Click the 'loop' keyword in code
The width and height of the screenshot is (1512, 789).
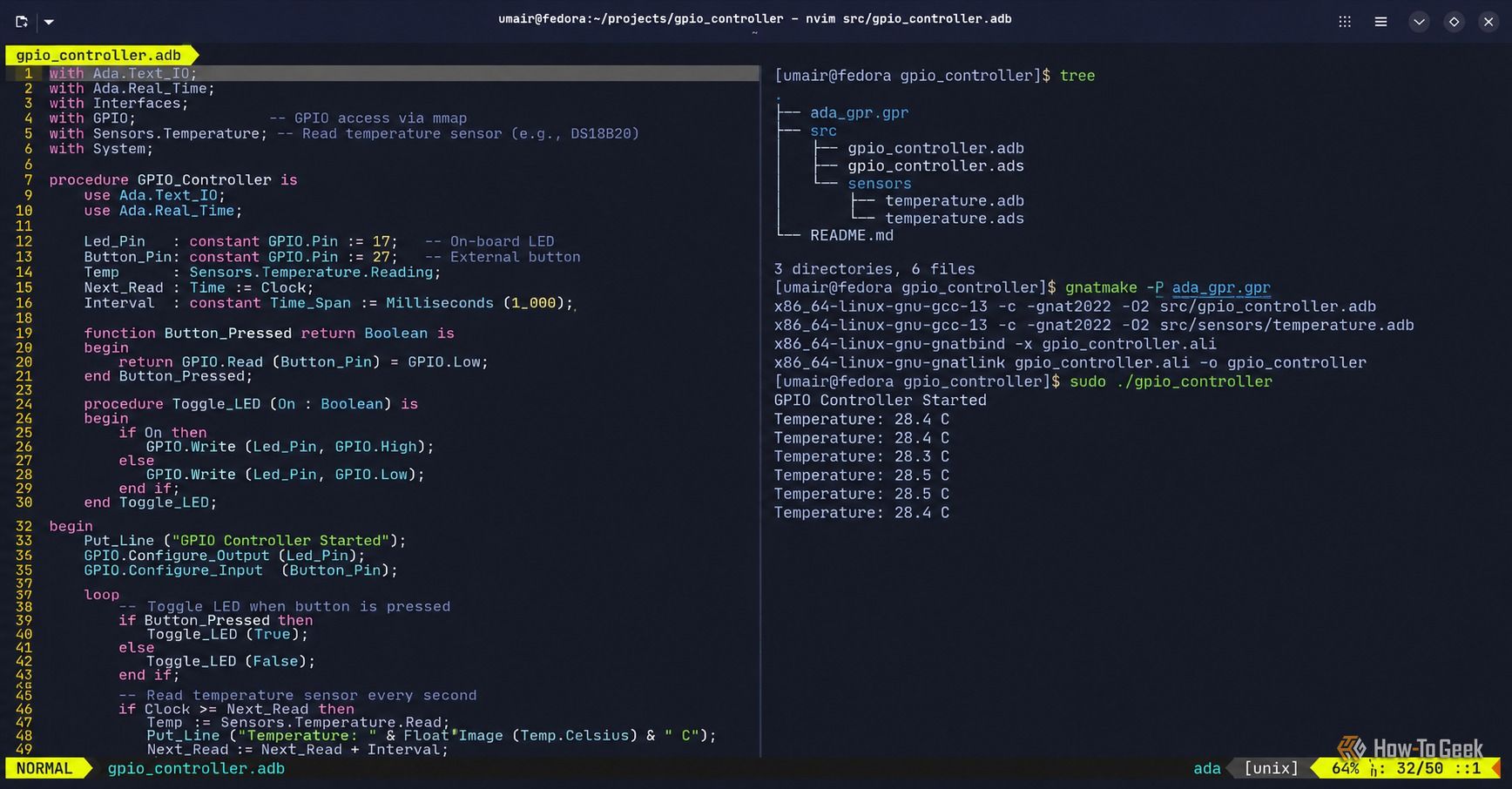[101, 595]
